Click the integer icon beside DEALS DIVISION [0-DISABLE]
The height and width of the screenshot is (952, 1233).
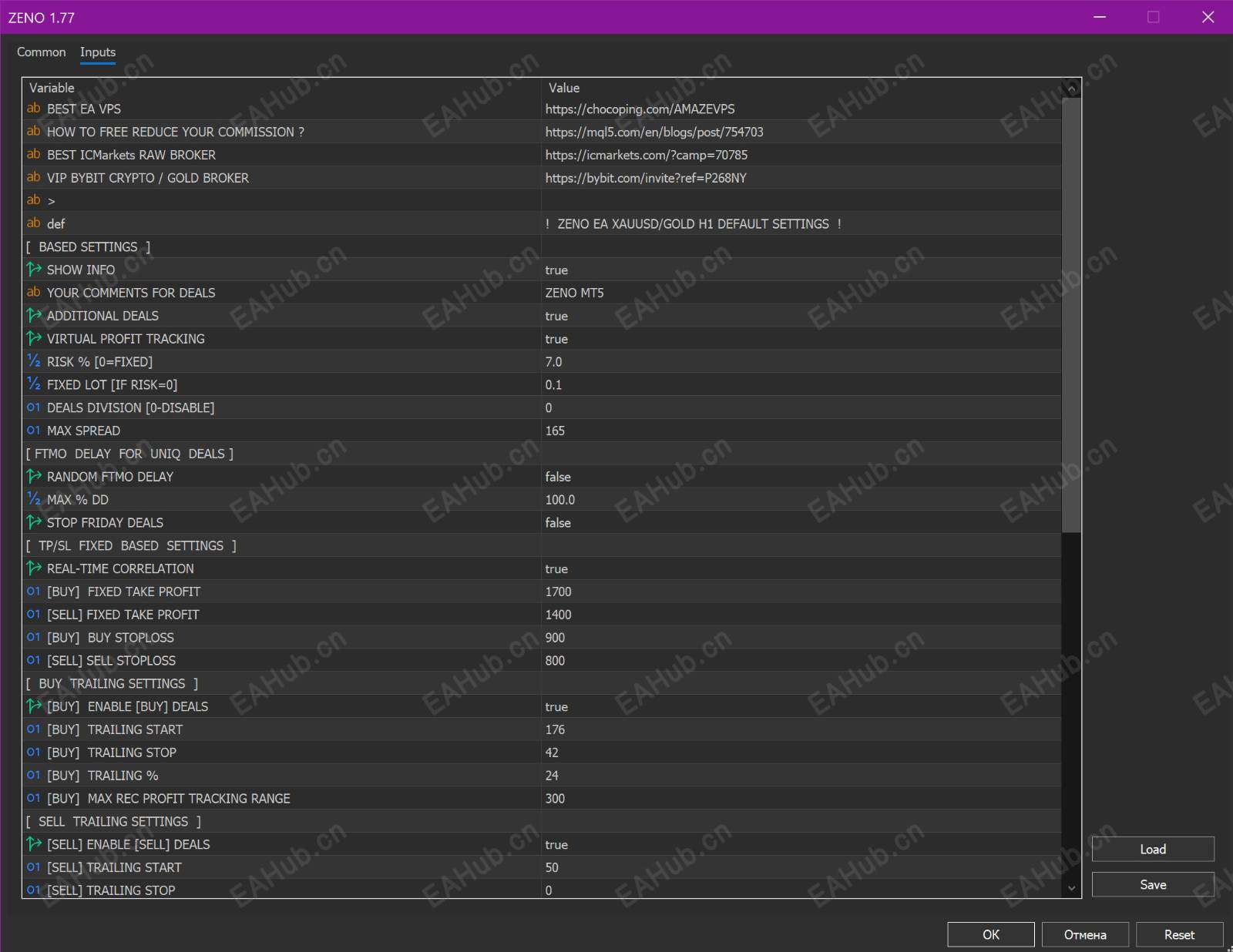[x=33, y=407]
